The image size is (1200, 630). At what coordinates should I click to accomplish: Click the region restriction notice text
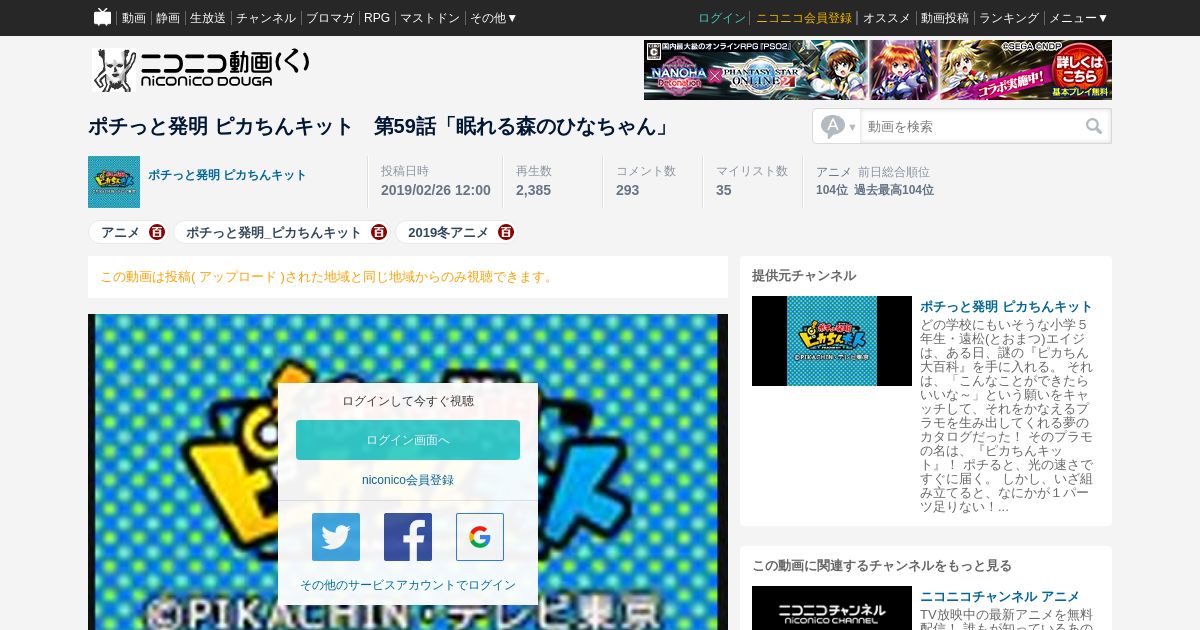[x=328, y=277]
